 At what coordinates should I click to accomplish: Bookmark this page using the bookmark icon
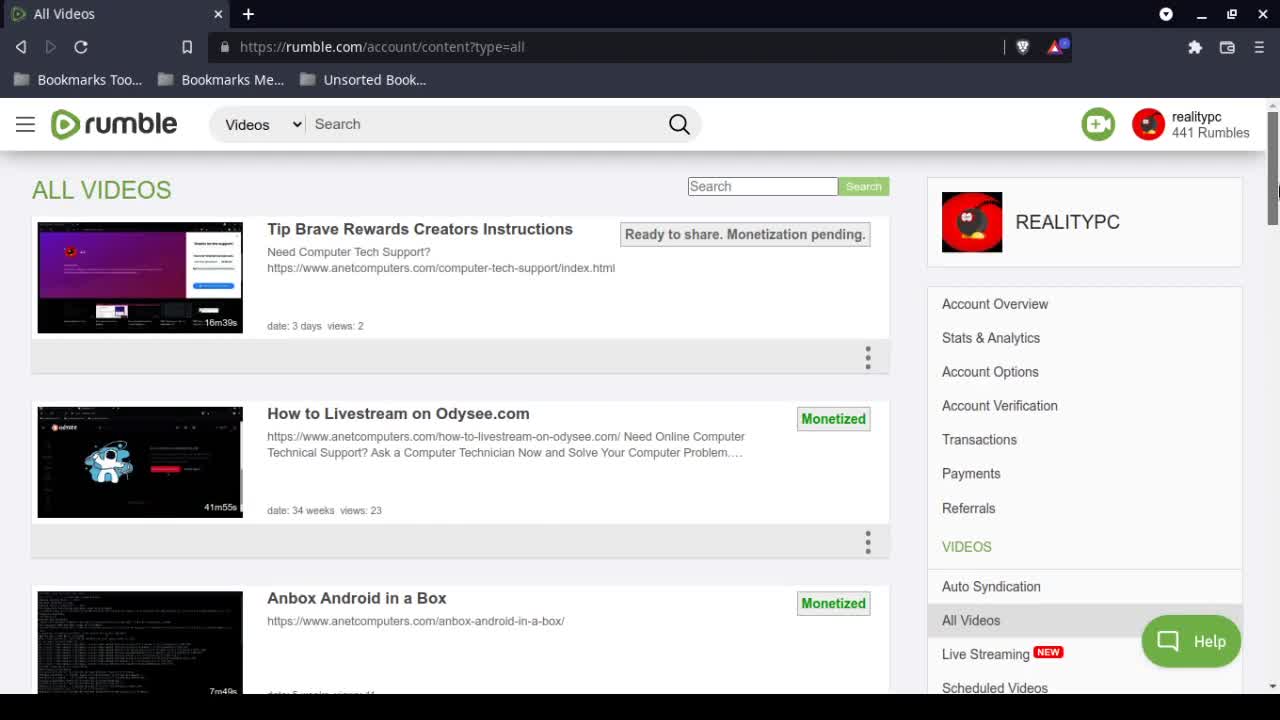click(187, 47)
